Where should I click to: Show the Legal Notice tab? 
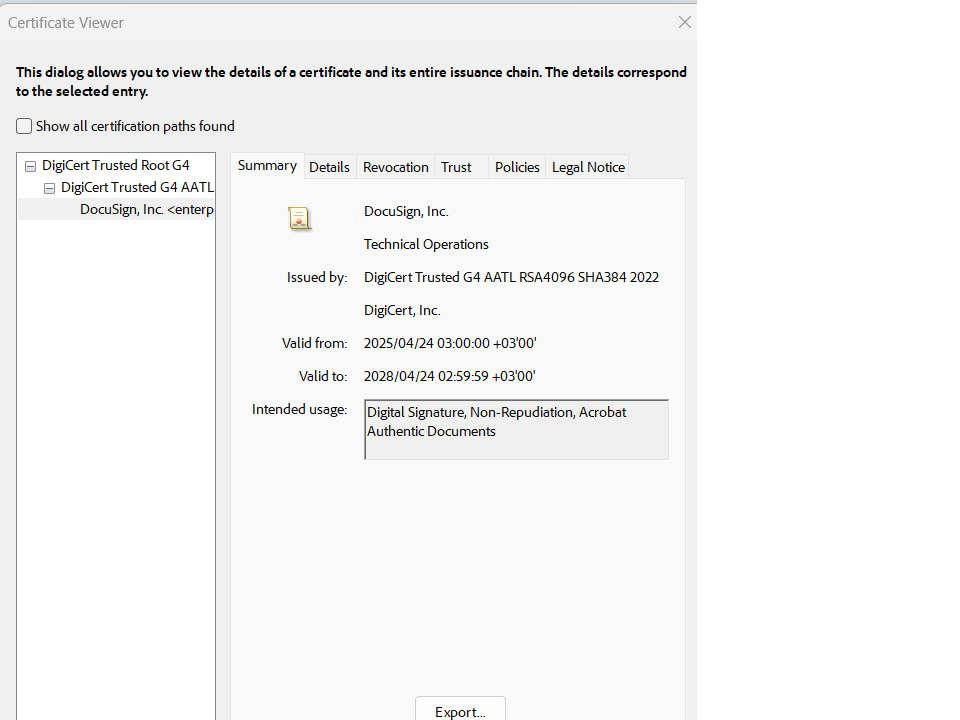coord(588,167)
